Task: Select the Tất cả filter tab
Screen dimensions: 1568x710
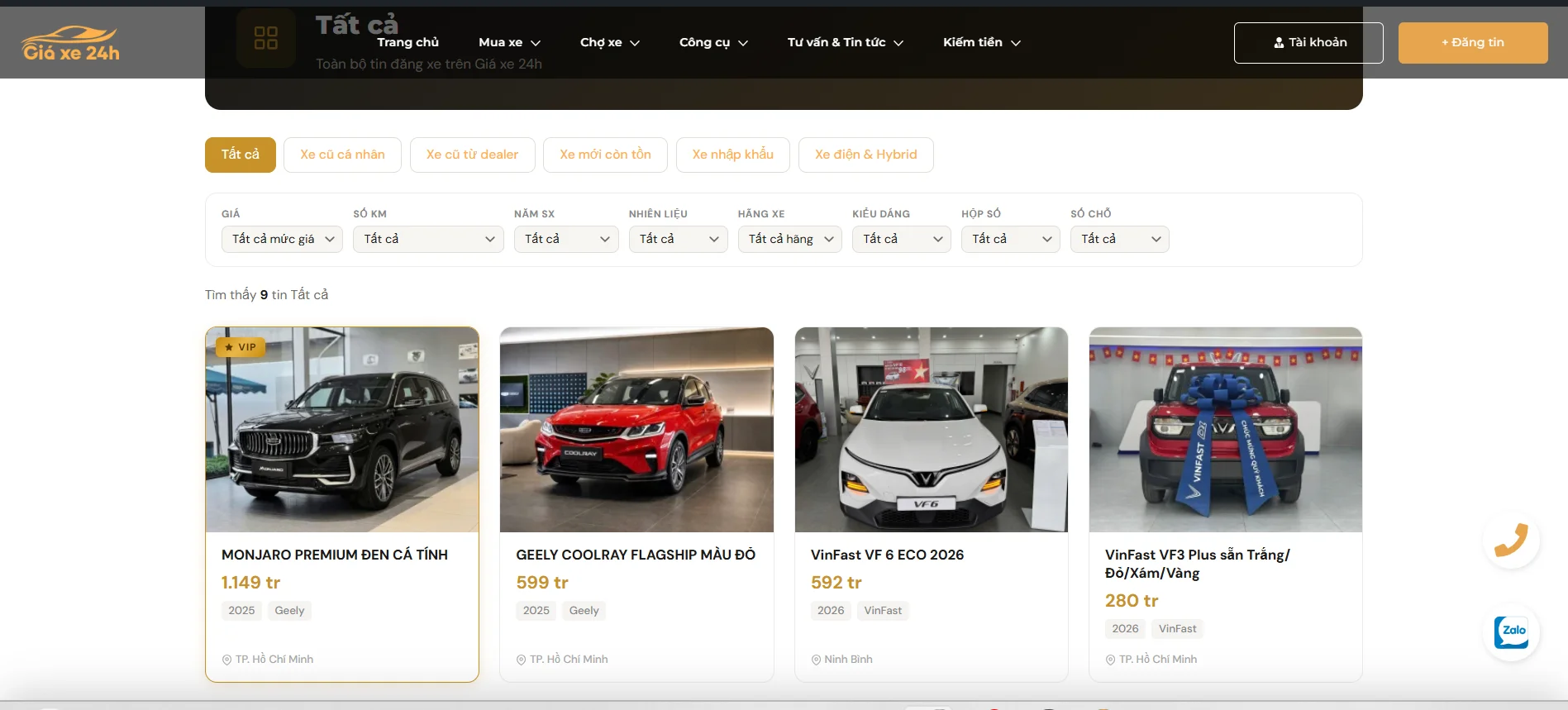Action: point(241,155)
